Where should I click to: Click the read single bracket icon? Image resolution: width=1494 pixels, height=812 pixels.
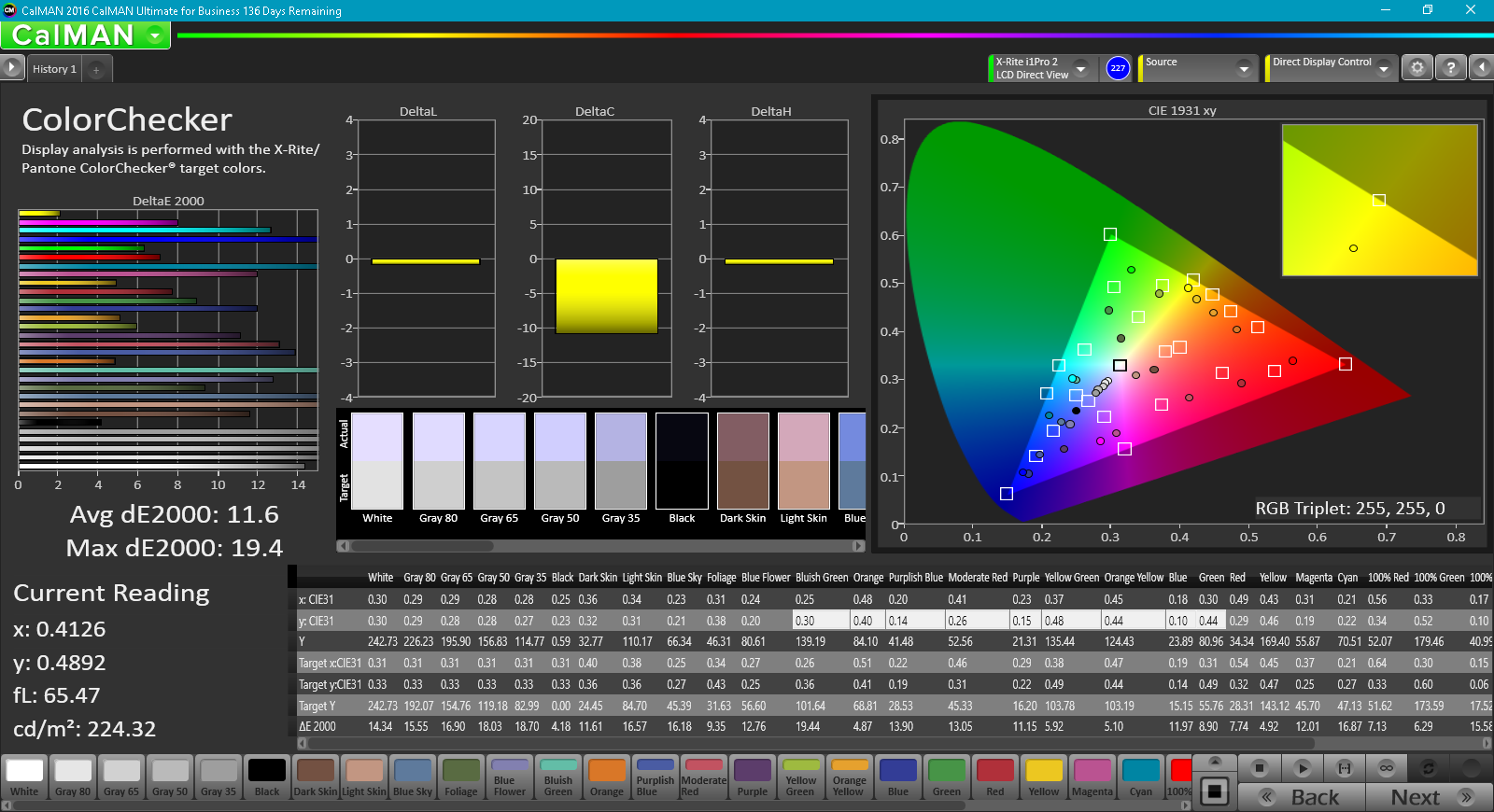tap(1345, 768)
